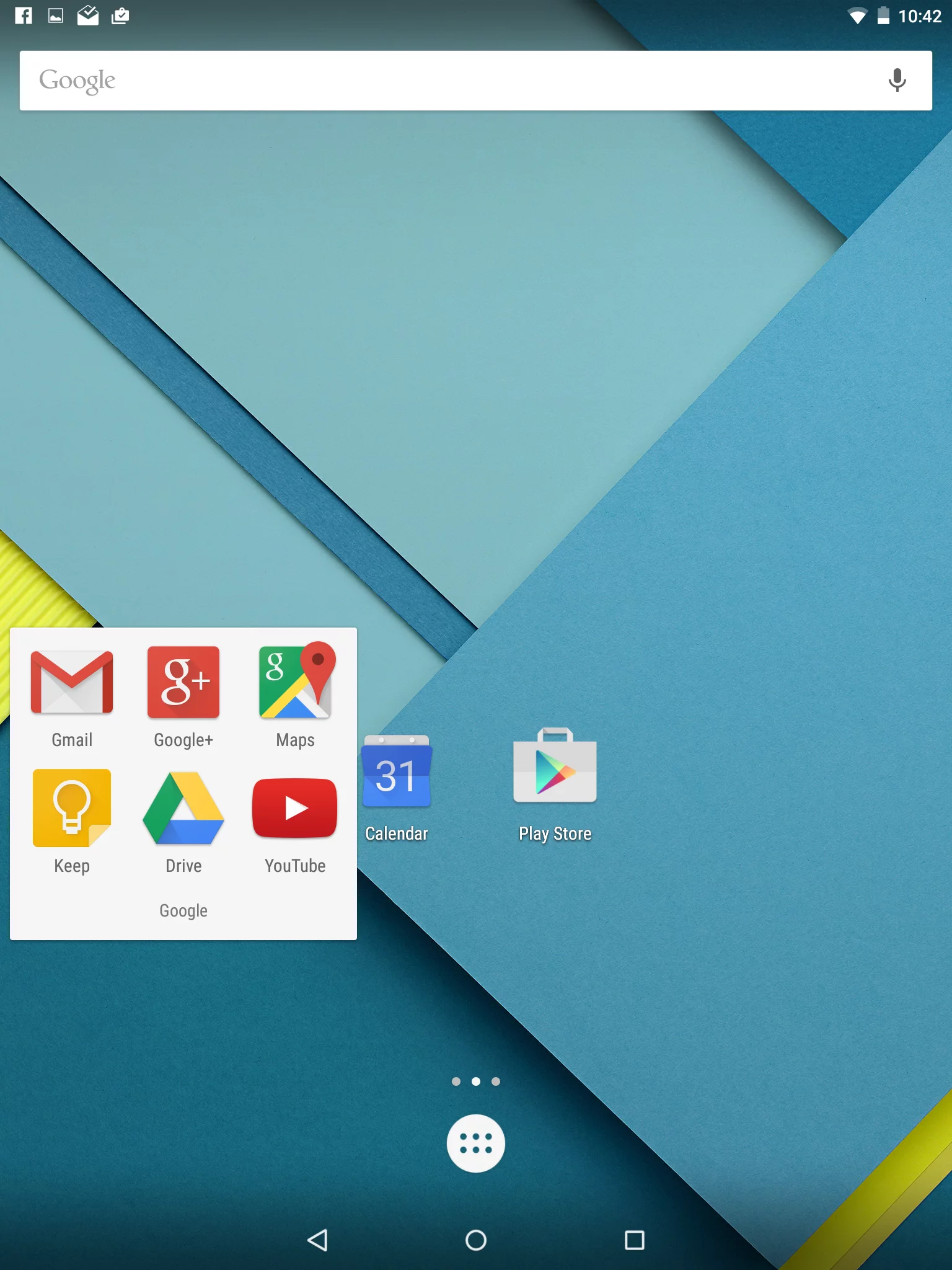Tap the Wi-Fi status icon
The height and width of the screenshot is (1270, 952).
pyautogui.click(x=857, y=16)
